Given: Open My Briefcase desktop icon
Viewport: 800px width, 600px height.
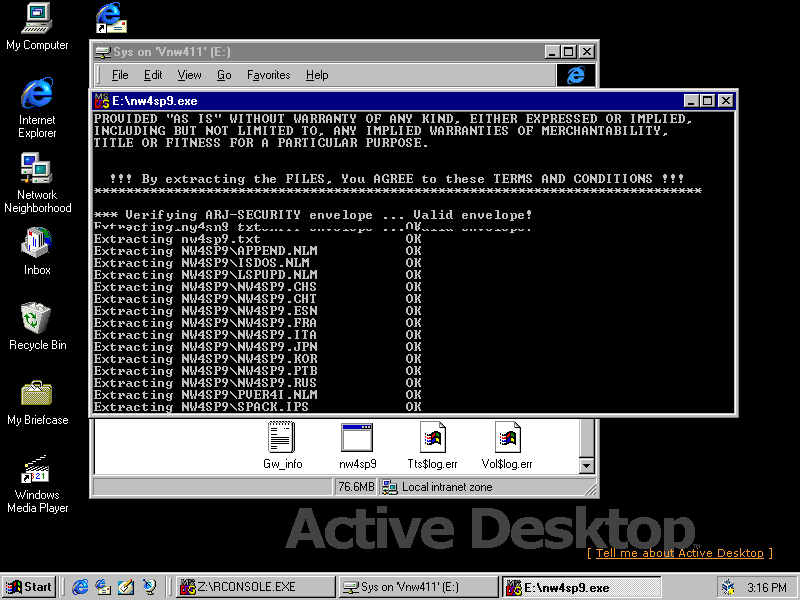Looking at the screenshot, I should tap(37, 403).
